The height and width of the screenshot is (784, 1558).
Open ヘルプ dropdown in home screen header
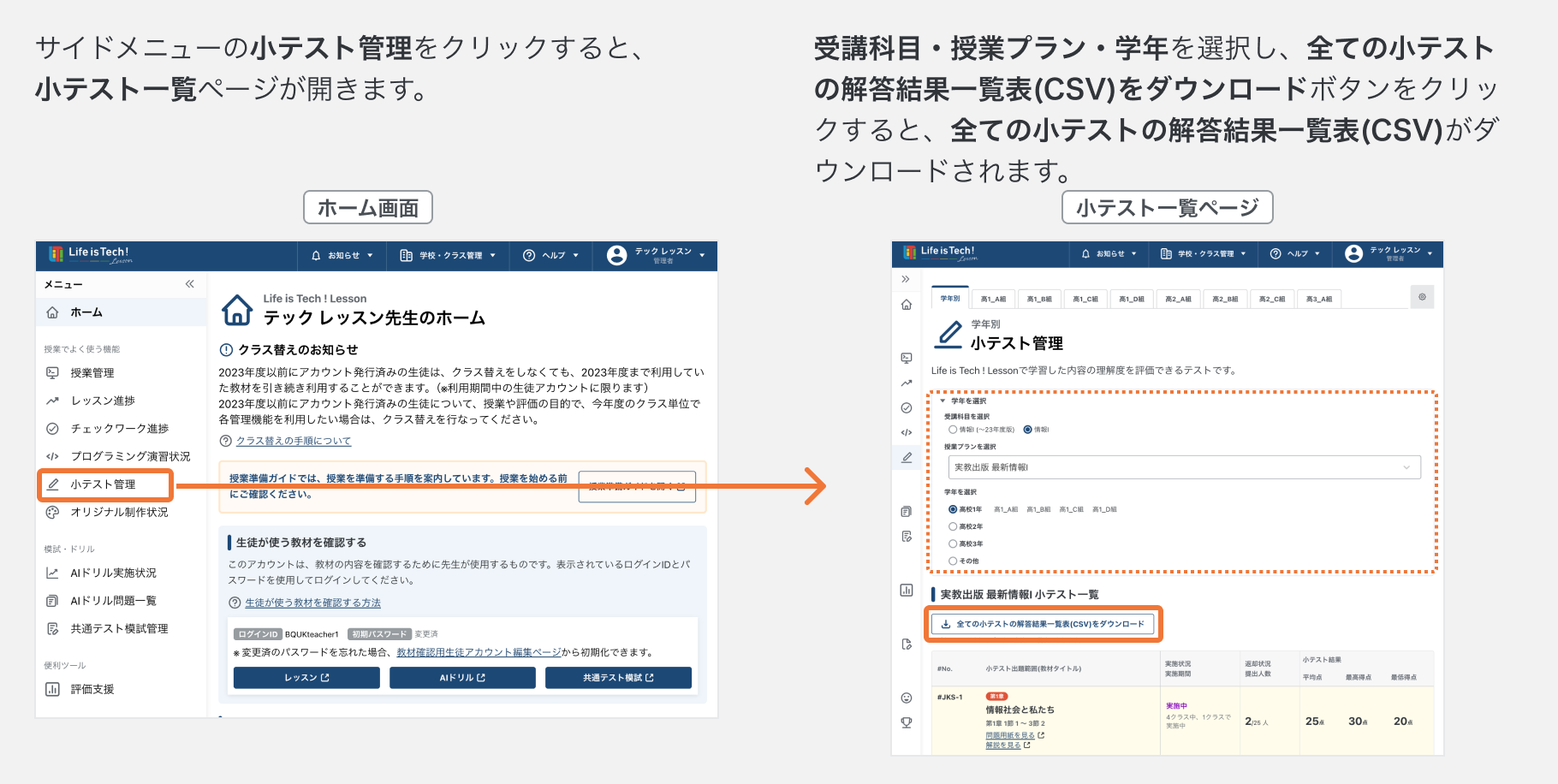[551, 255]
